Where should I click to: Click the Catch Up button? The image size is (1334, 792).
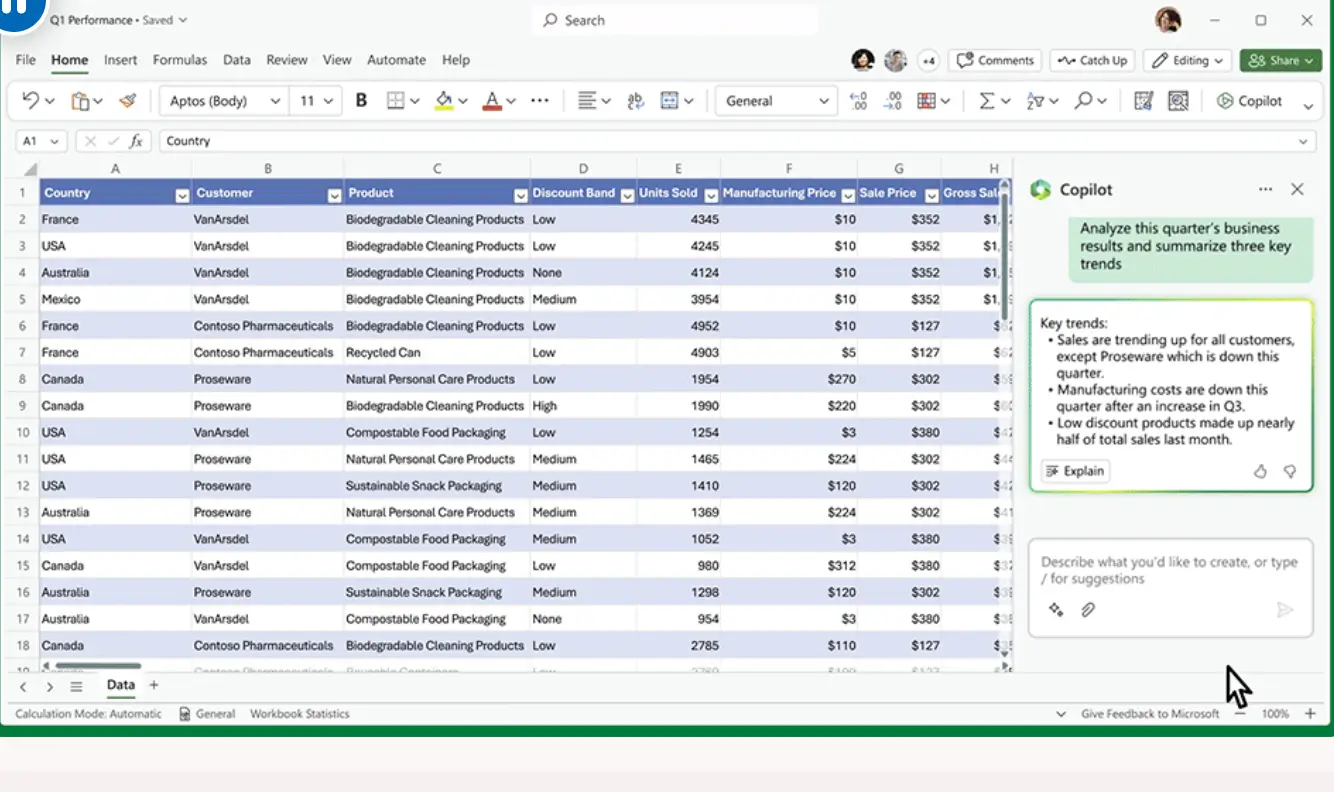point(1093,61)
